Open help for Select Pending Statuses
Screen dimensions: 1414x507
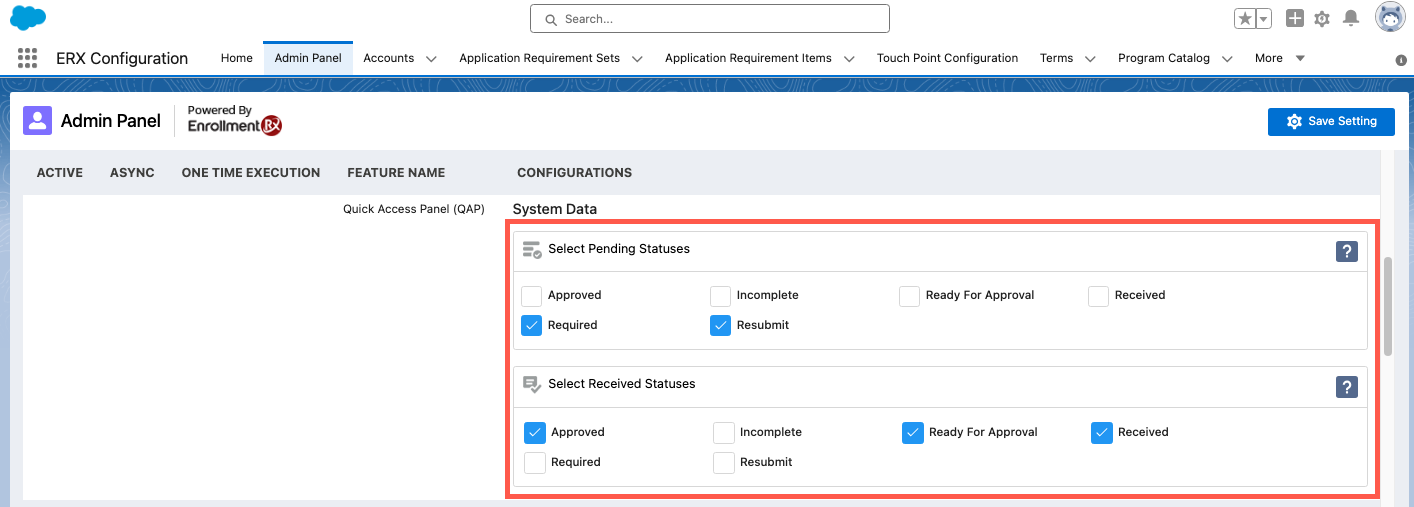click(x=1347, y=252)
